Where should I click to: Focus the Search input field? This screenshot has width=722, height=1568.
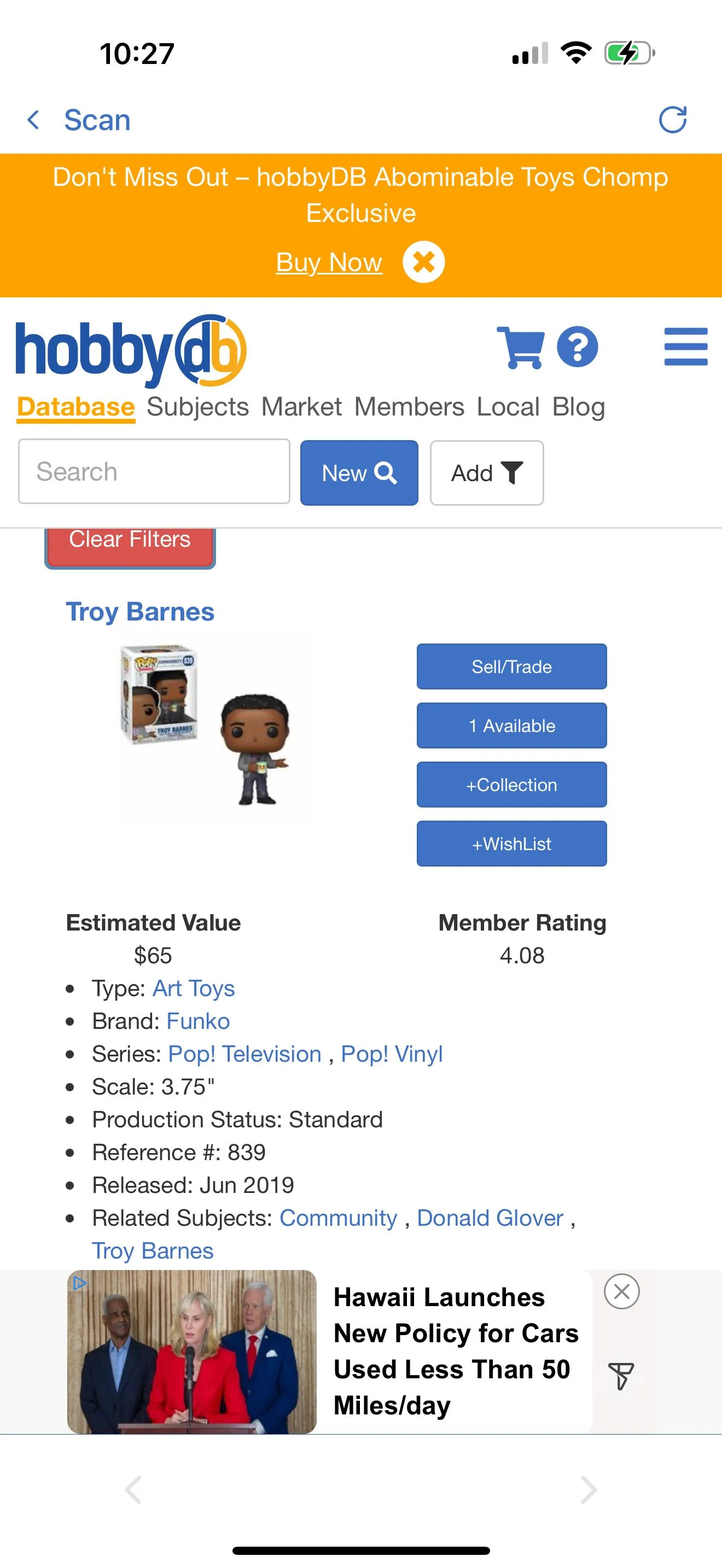pyautogui.click(x=154, y=472)
